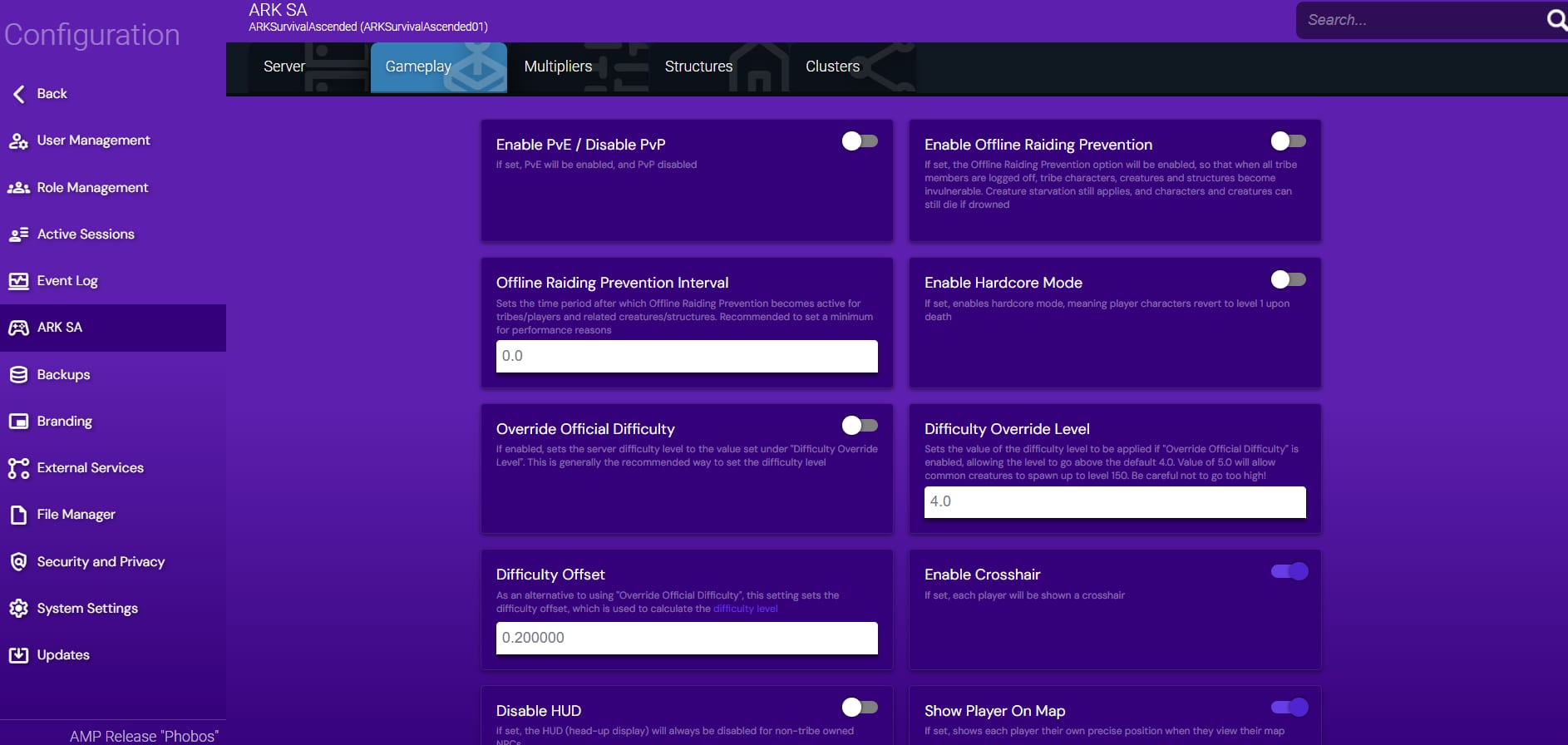Switch to the Multipliers tab
Screen dimensions: 1568x745
pyautogui.click(x=558, y=67)
